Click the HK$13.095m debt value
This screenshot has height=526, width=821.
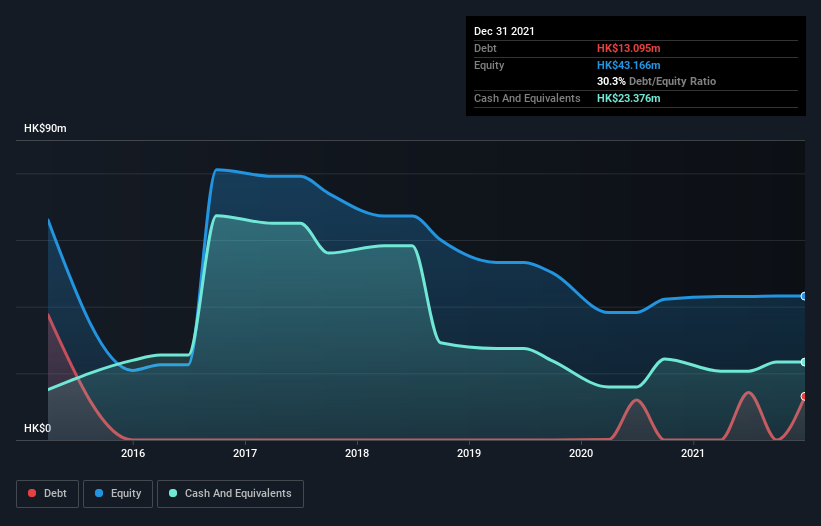click(628, 48)
